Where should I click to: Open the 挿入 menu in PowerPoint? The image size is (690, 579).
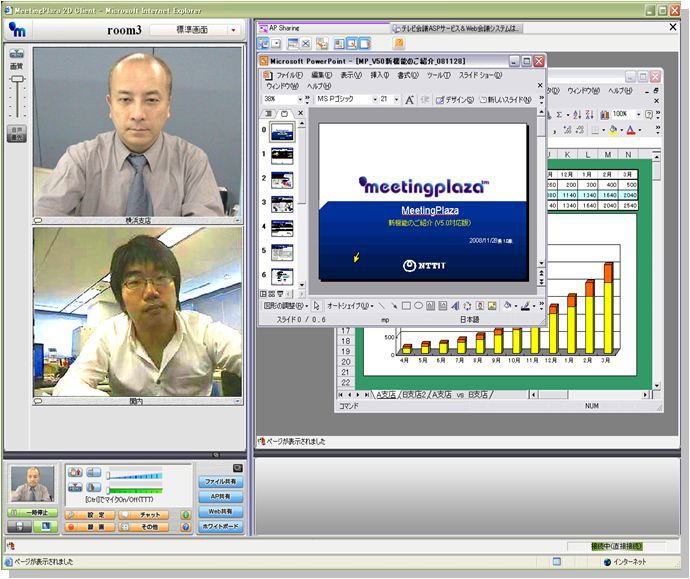[380, 75]
